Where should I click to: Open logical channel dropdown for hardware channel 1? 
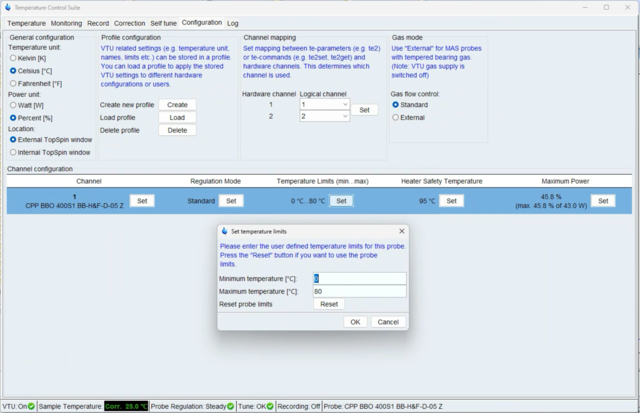coord(325,104)
